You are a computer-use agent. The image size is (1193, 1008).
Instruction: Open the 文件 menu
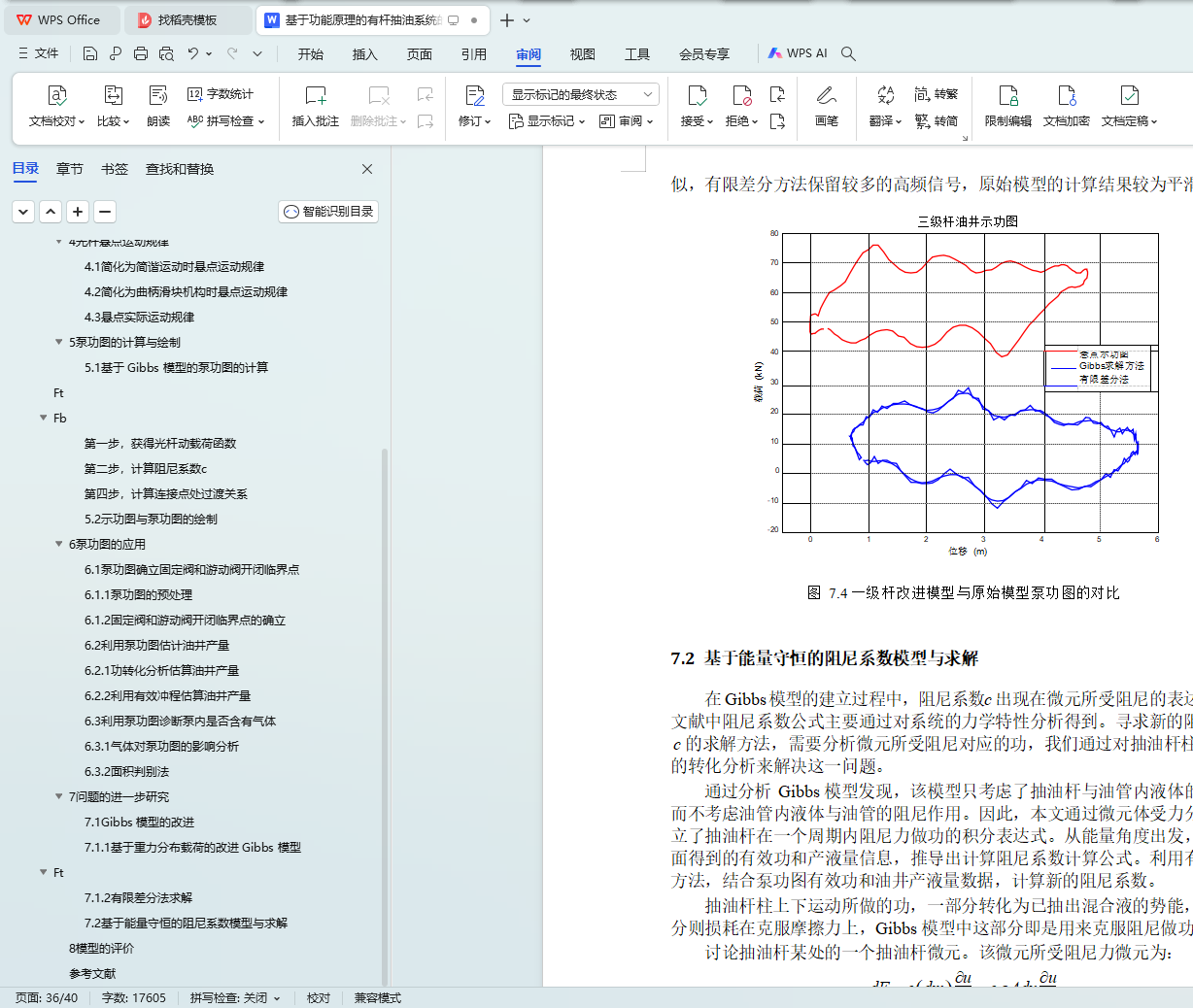(x=38, y=53)
